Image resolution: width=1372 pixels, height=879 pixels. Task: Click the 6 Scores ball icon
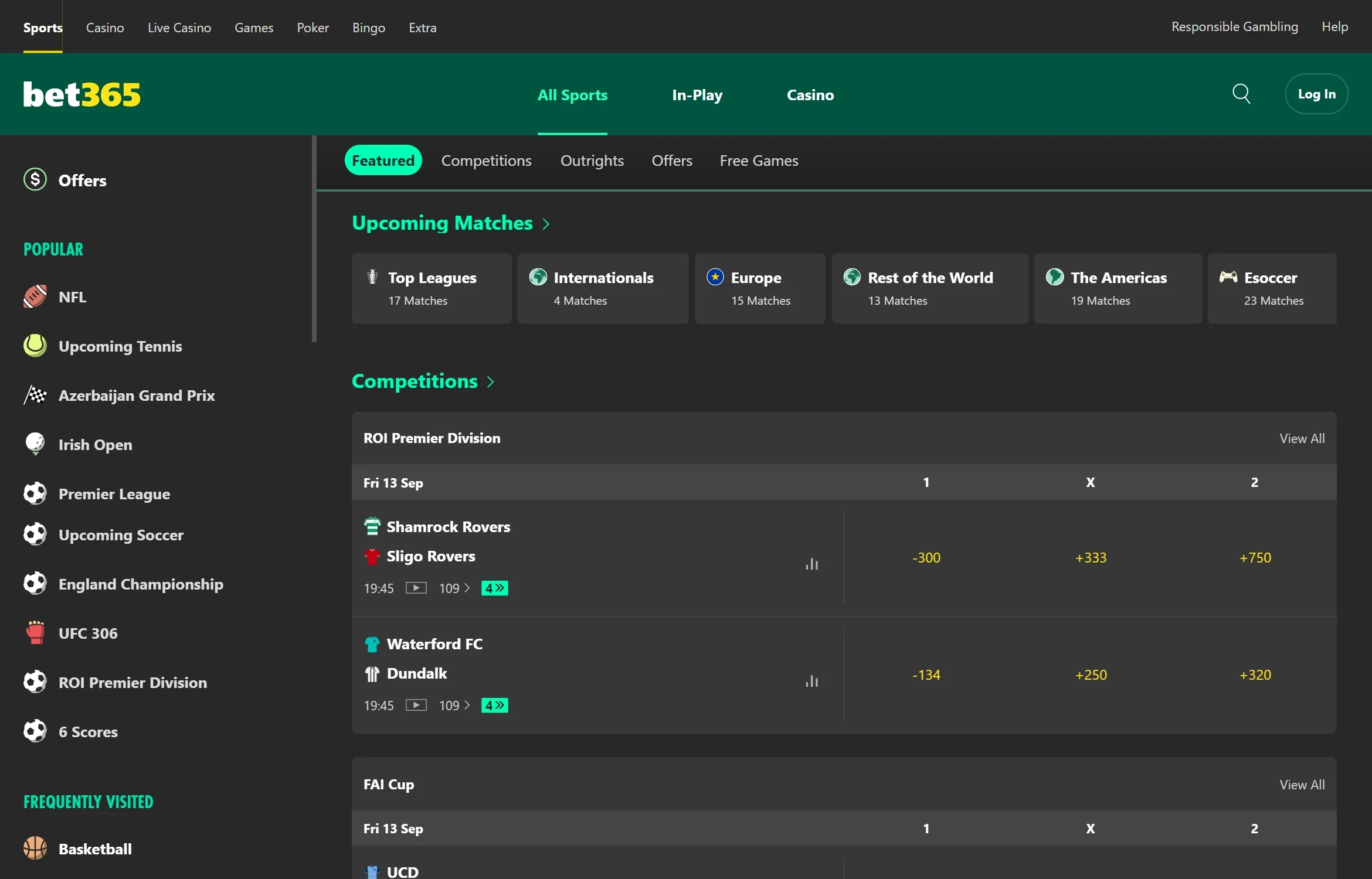(35, 731)
